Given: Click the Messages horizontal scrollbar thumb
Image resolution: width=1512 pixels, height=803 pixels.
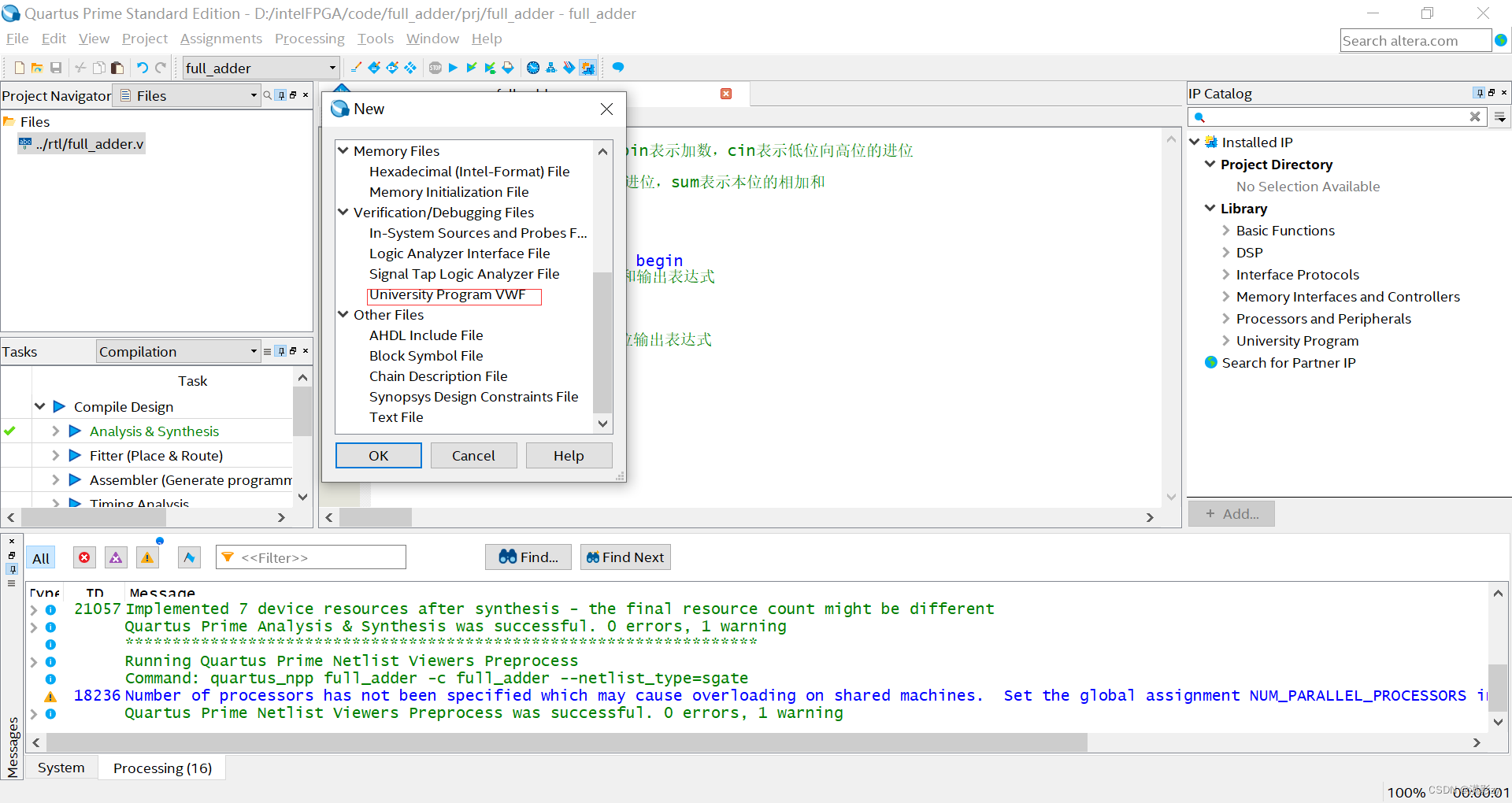Looking at the screenshot, I should point(567,742).
